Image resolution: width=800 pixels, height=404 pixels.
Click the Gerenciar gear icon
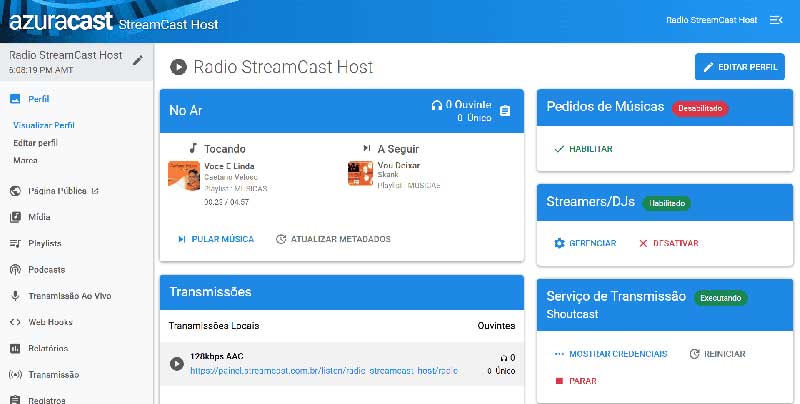click(560, 243)
